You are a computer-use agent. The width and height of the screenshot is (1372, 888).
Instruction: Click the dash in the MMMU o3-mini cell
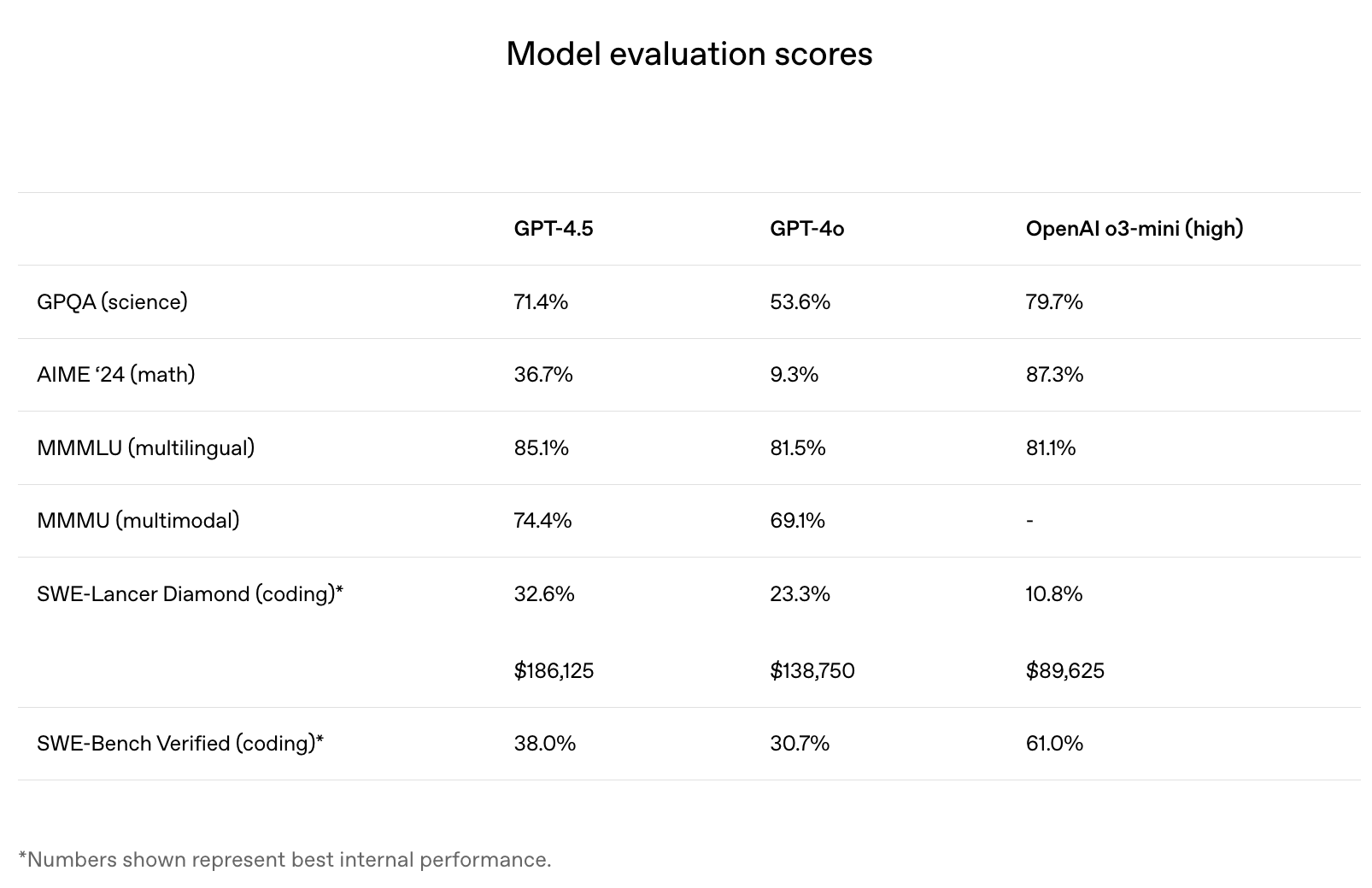click(x=1029, y=521)
